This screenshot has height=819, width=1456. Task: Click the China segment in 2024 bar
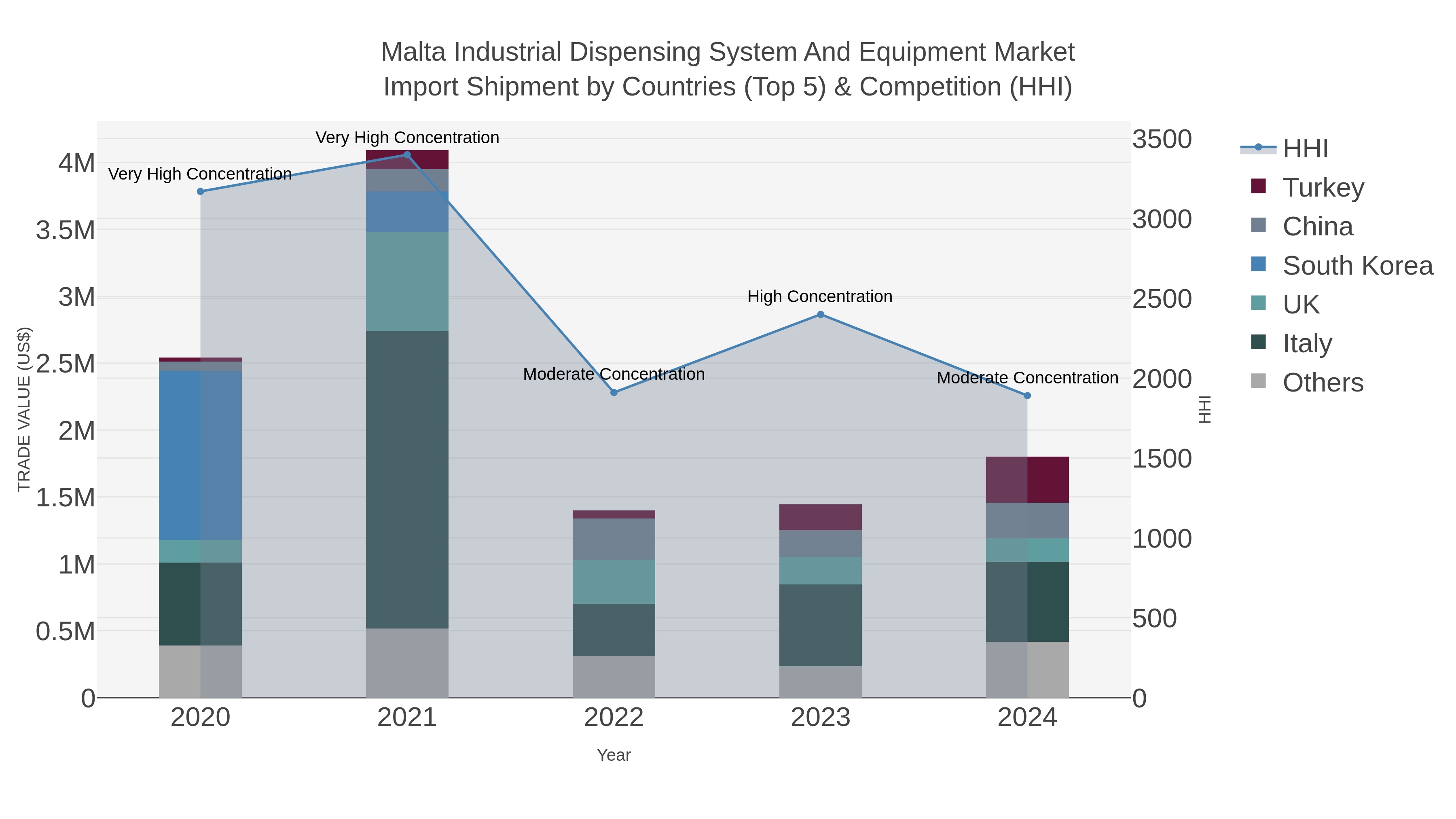coord(1027,521)
